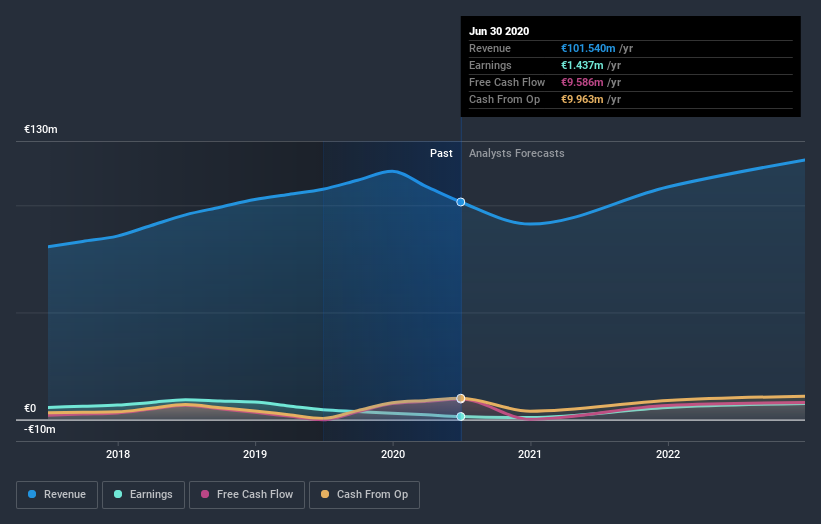Select the 2019 x-axis label
This screenshot has width=821, height=524.
coord(255,454)
